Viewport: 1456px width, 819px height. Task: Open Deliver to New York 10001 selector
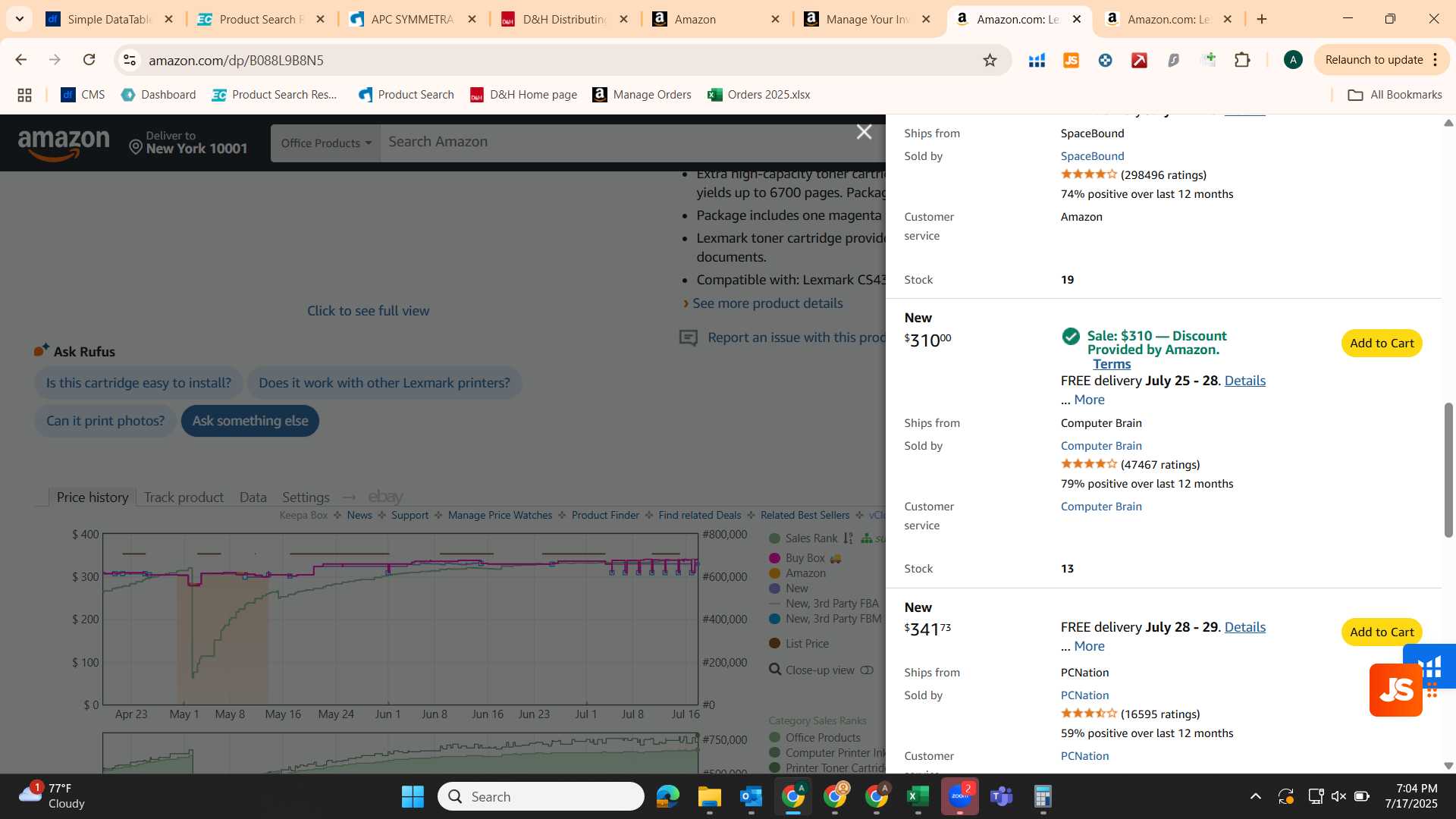(188, 143)
